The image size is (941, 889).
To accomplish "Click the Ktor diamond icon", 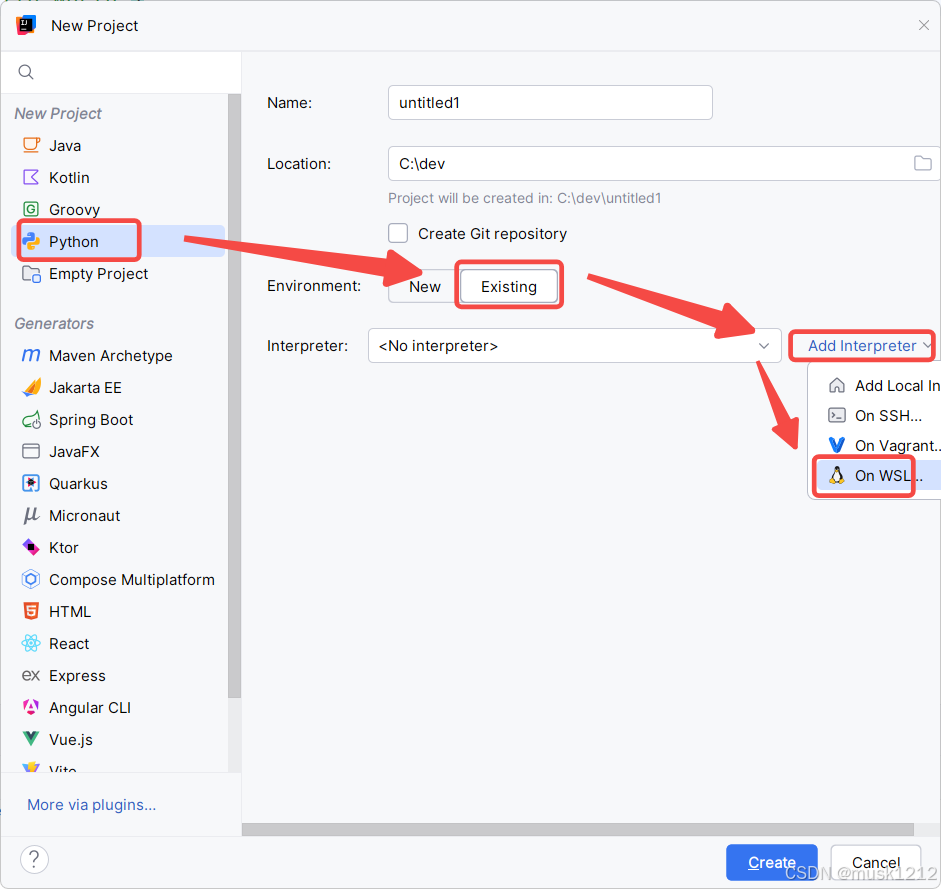I will click(31, 547).
